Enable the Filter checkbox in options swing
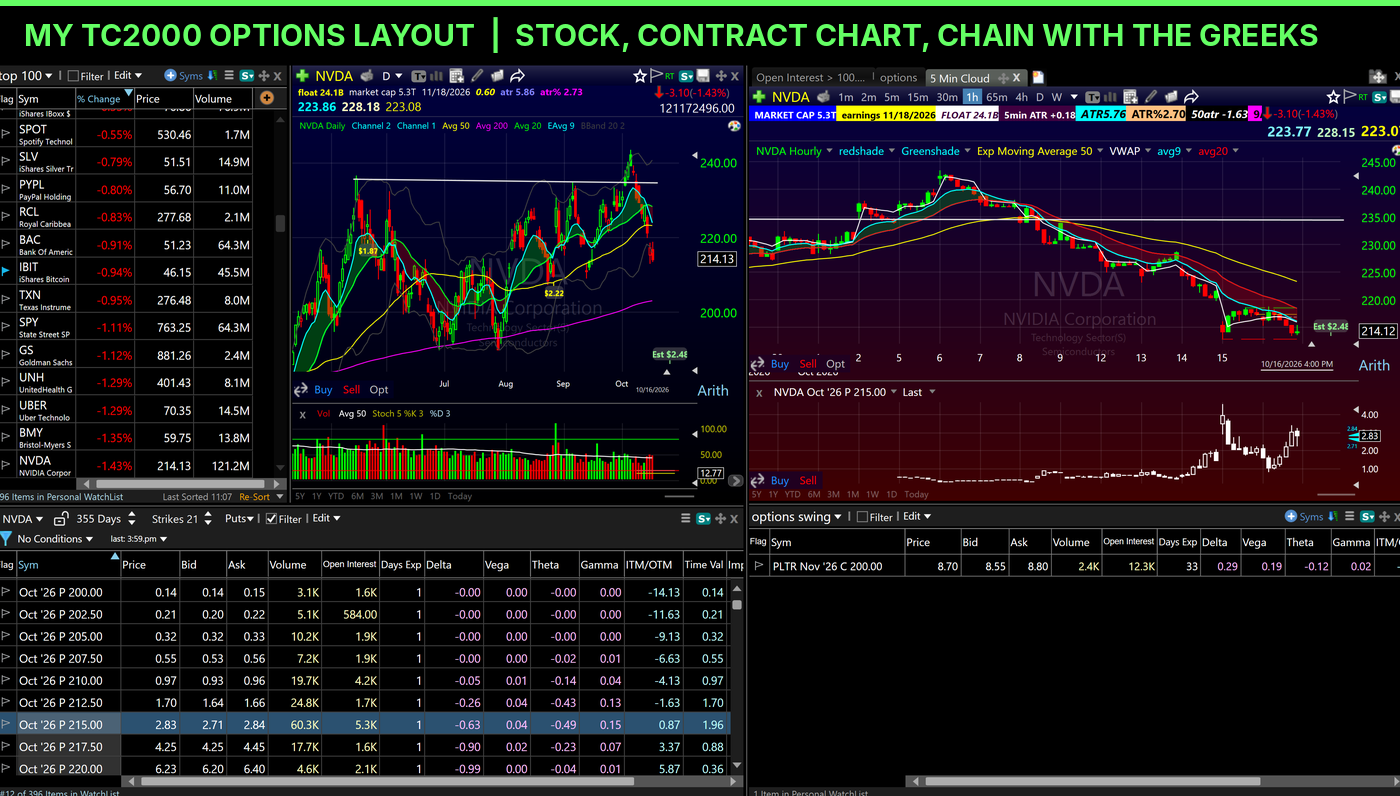The image size is (1400, 796). (863, 517)
